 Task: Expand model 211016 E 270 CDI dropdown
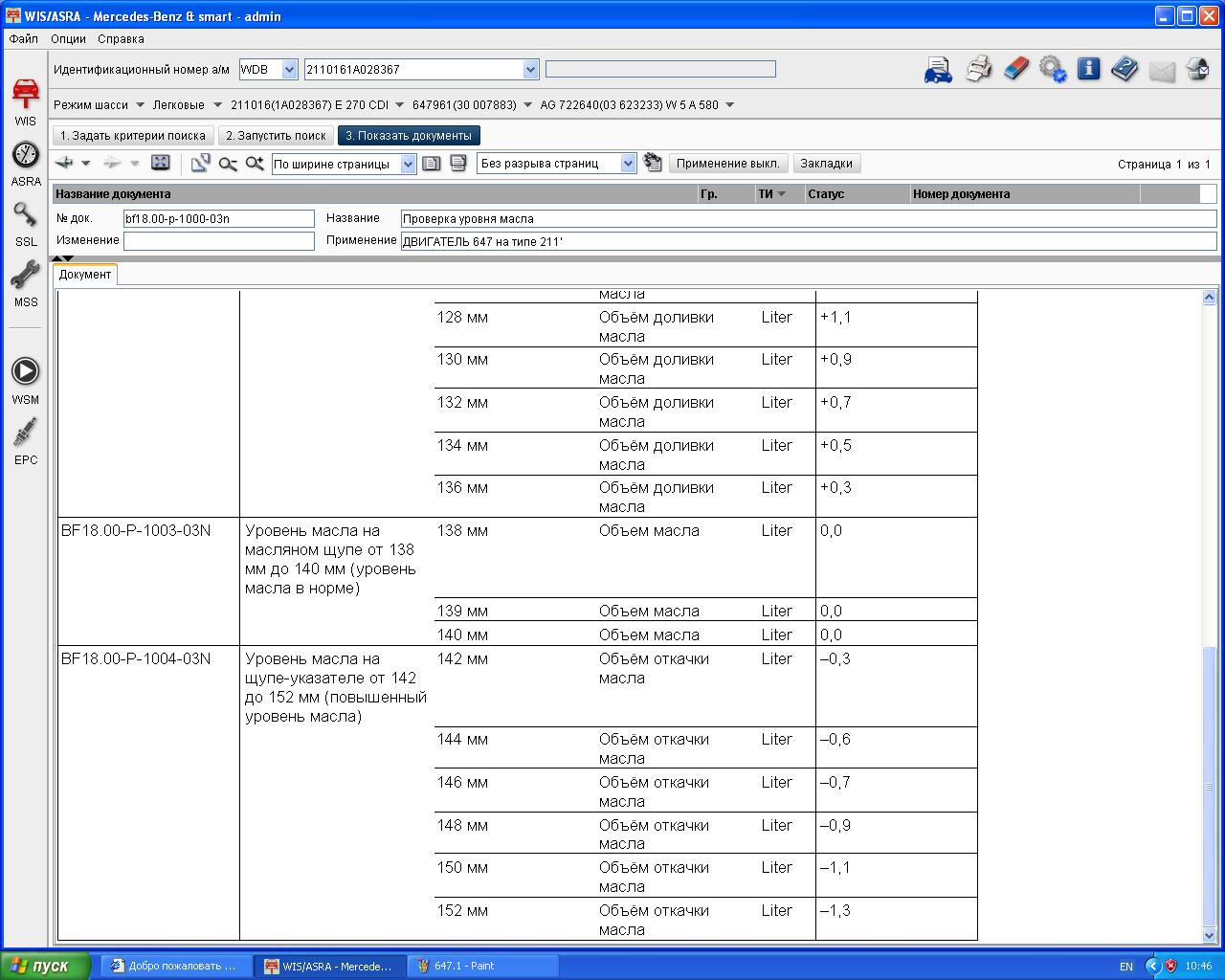399,105
